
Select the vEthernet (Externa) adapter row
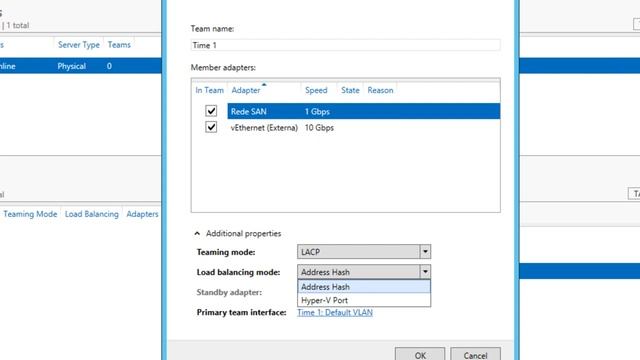point(363,127)
